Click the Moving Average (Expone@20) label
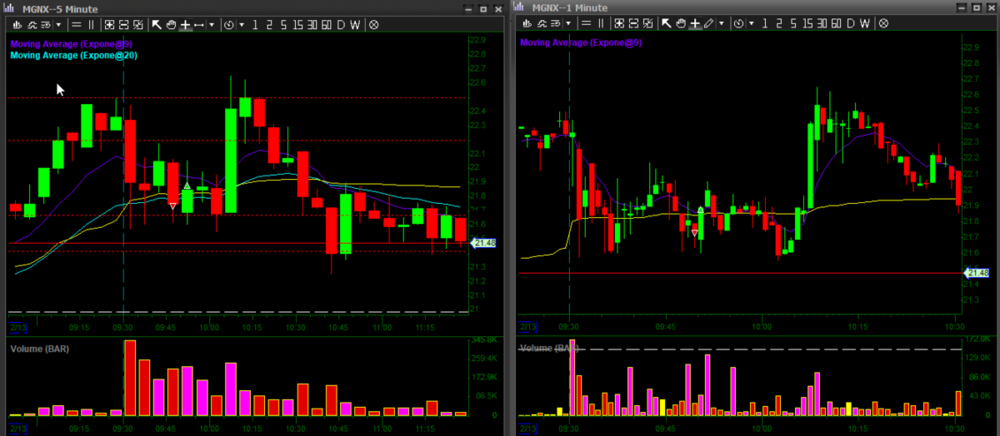This screenshot has height=436, width=1000. 74,56
